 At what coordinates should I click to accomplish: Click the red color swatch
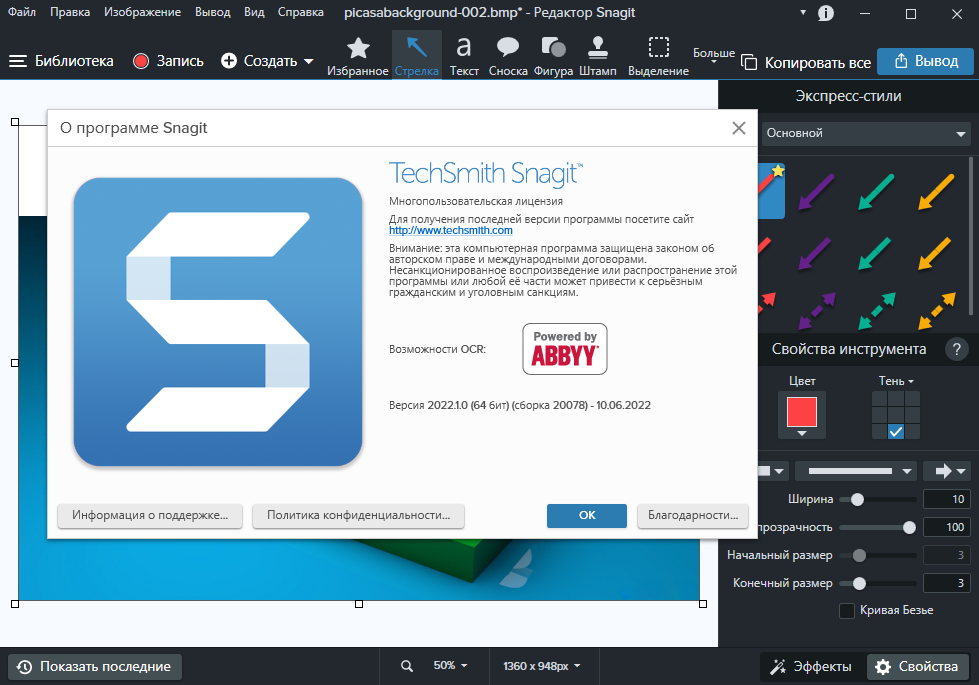click(x=802, y=411)
